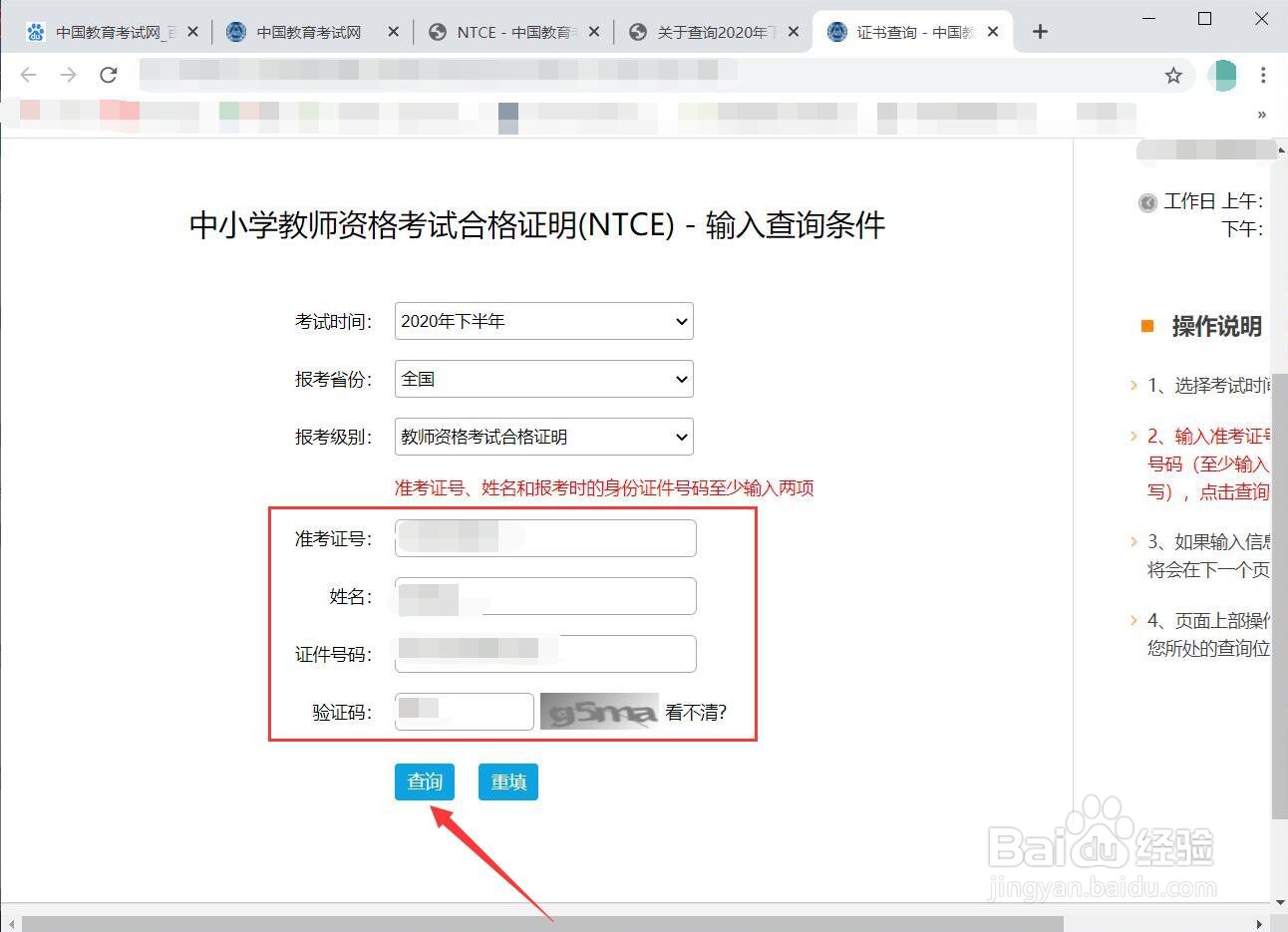Click the 查询 query button

[424, 782]
